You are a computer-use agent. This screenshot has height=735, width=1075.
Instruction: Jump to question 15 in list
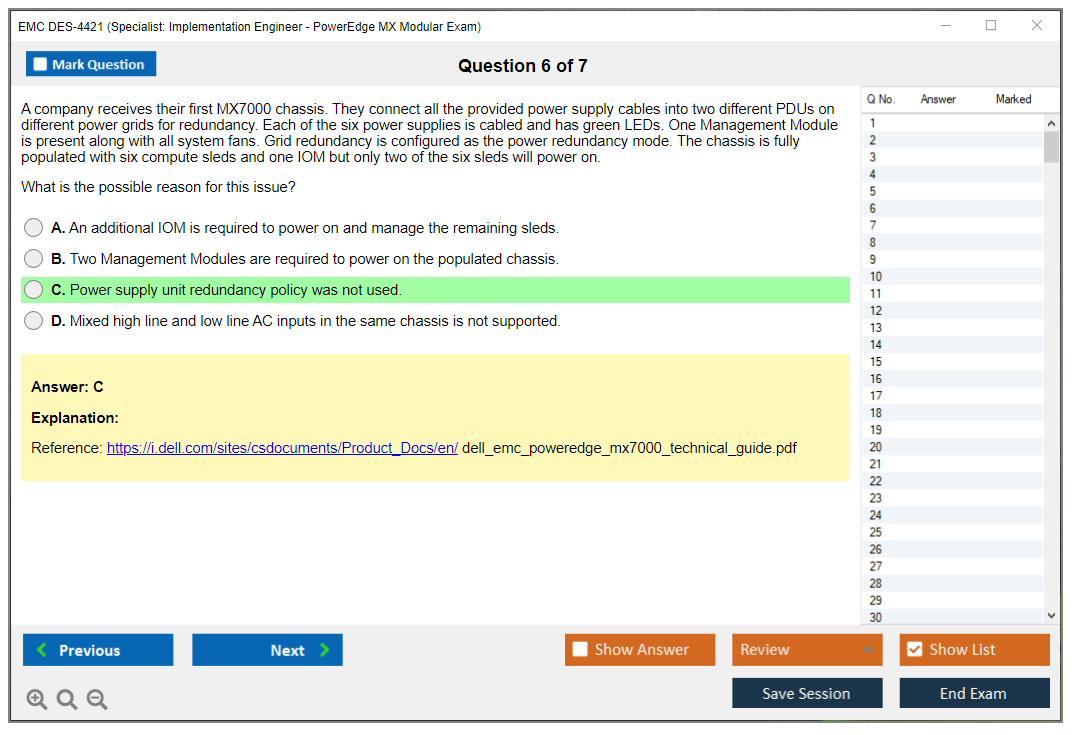point(876,362)
